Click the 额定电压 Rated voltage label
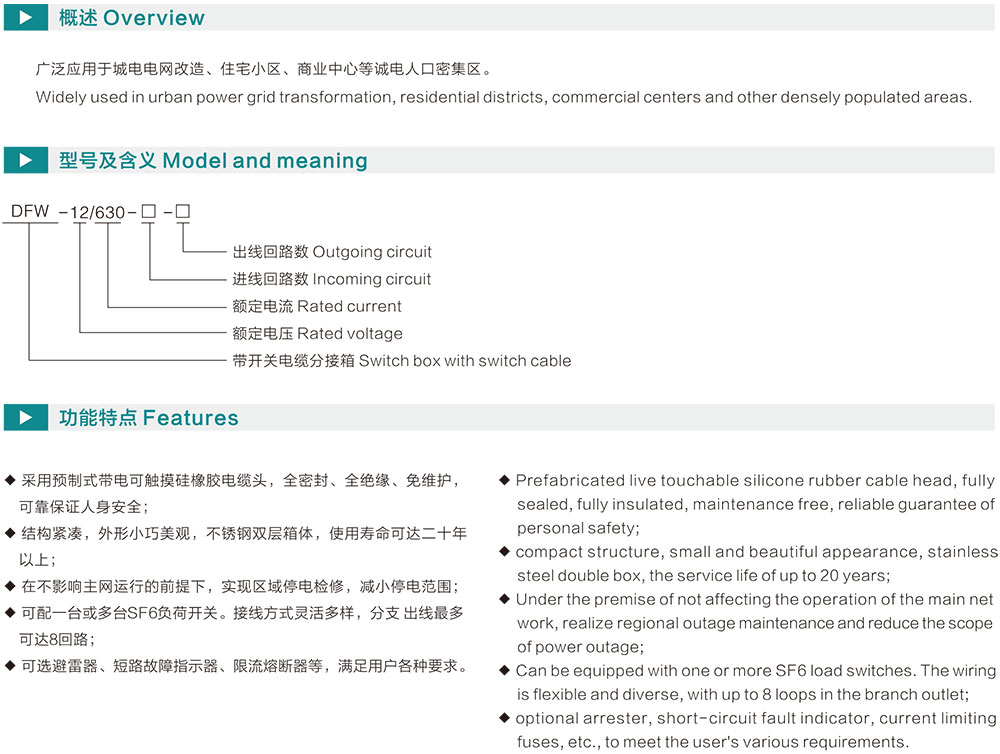The height and width of the screenshot is (754, 1000). [x=317, y=333]
